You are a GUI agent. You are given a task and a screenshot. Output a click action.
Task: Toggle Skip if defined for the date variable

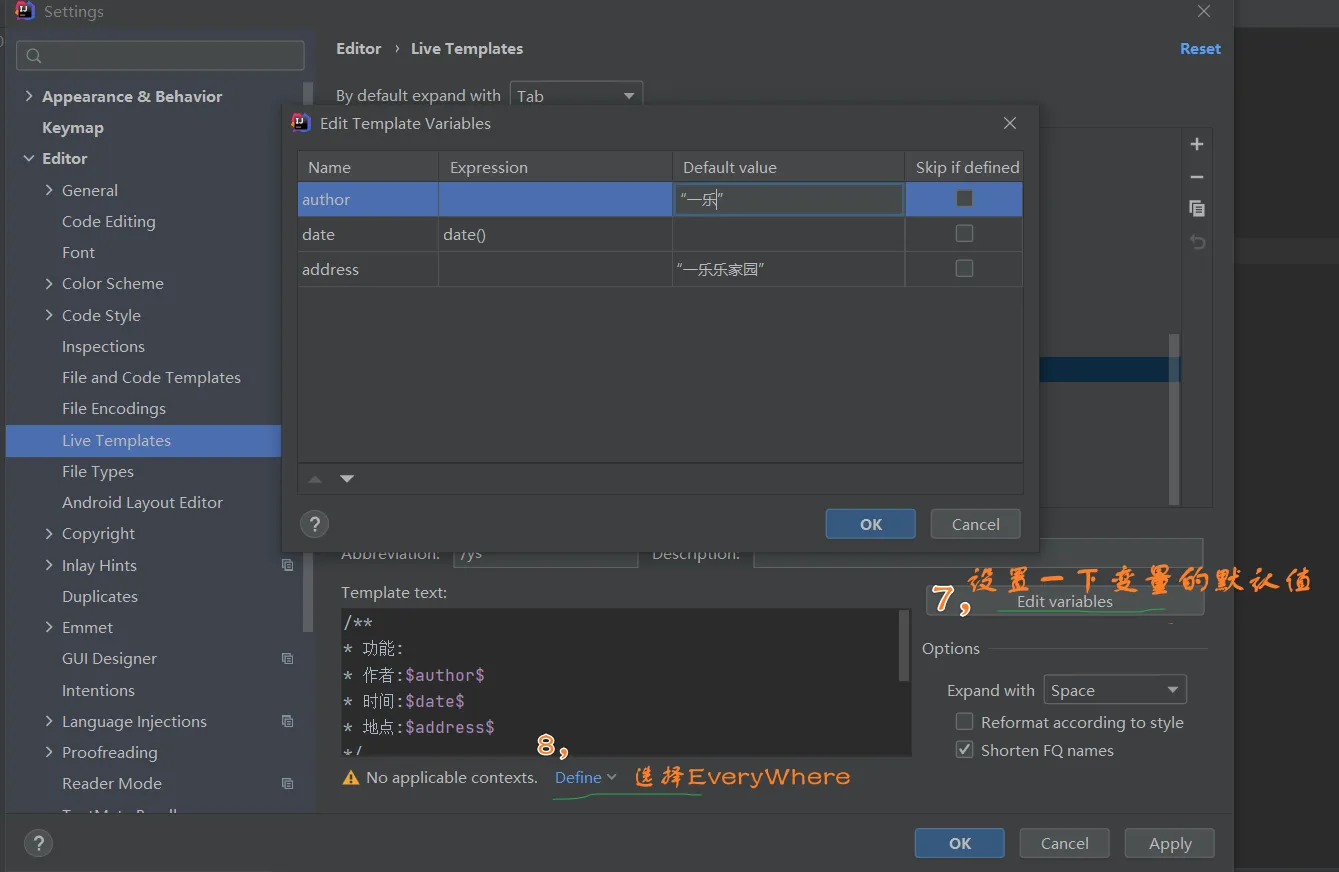pyautogui.click(x=964, y=234)
